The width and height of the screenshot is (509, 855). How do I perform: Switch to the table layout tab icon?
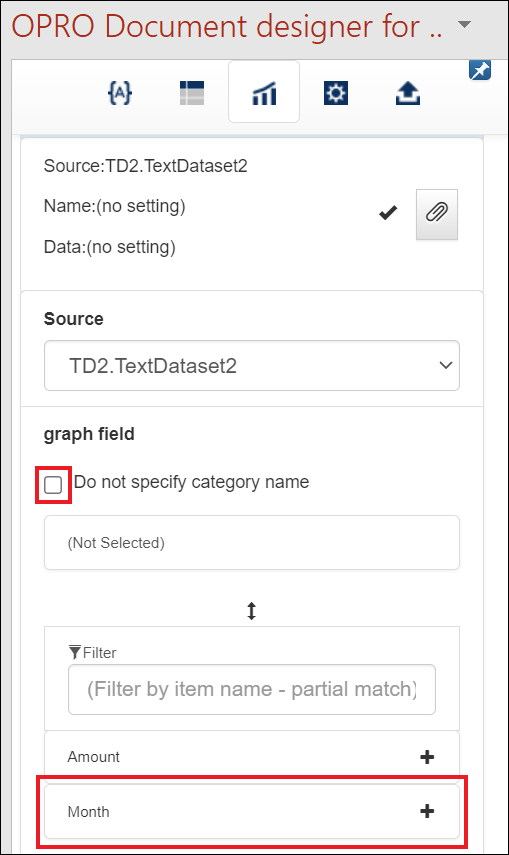(x=192, y=93)
